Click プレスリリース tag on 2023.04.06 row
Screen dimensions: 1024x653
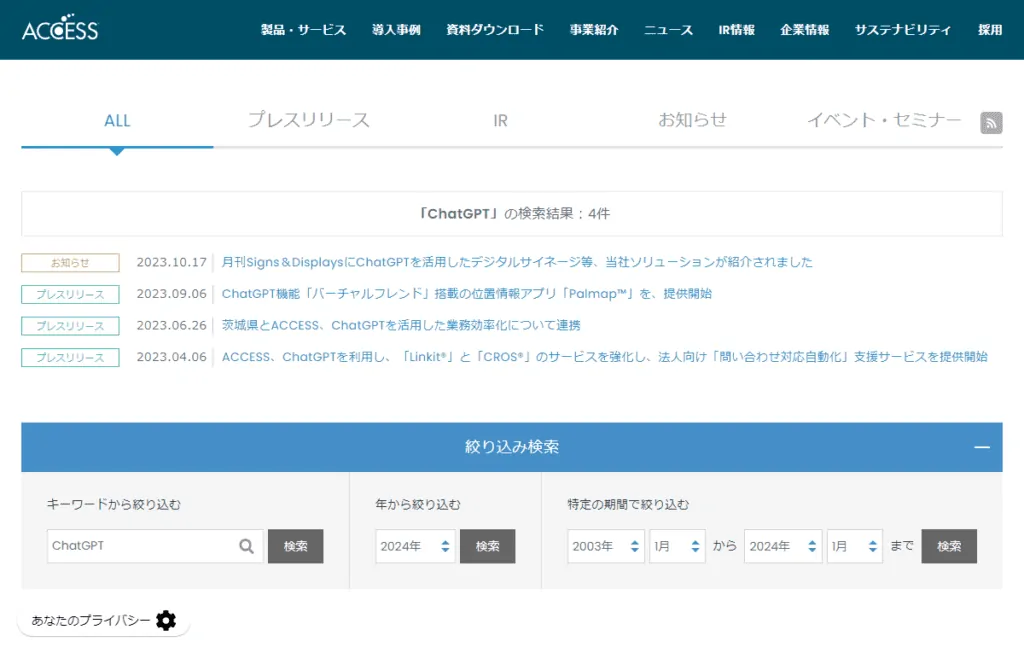[x=71, y=358]
